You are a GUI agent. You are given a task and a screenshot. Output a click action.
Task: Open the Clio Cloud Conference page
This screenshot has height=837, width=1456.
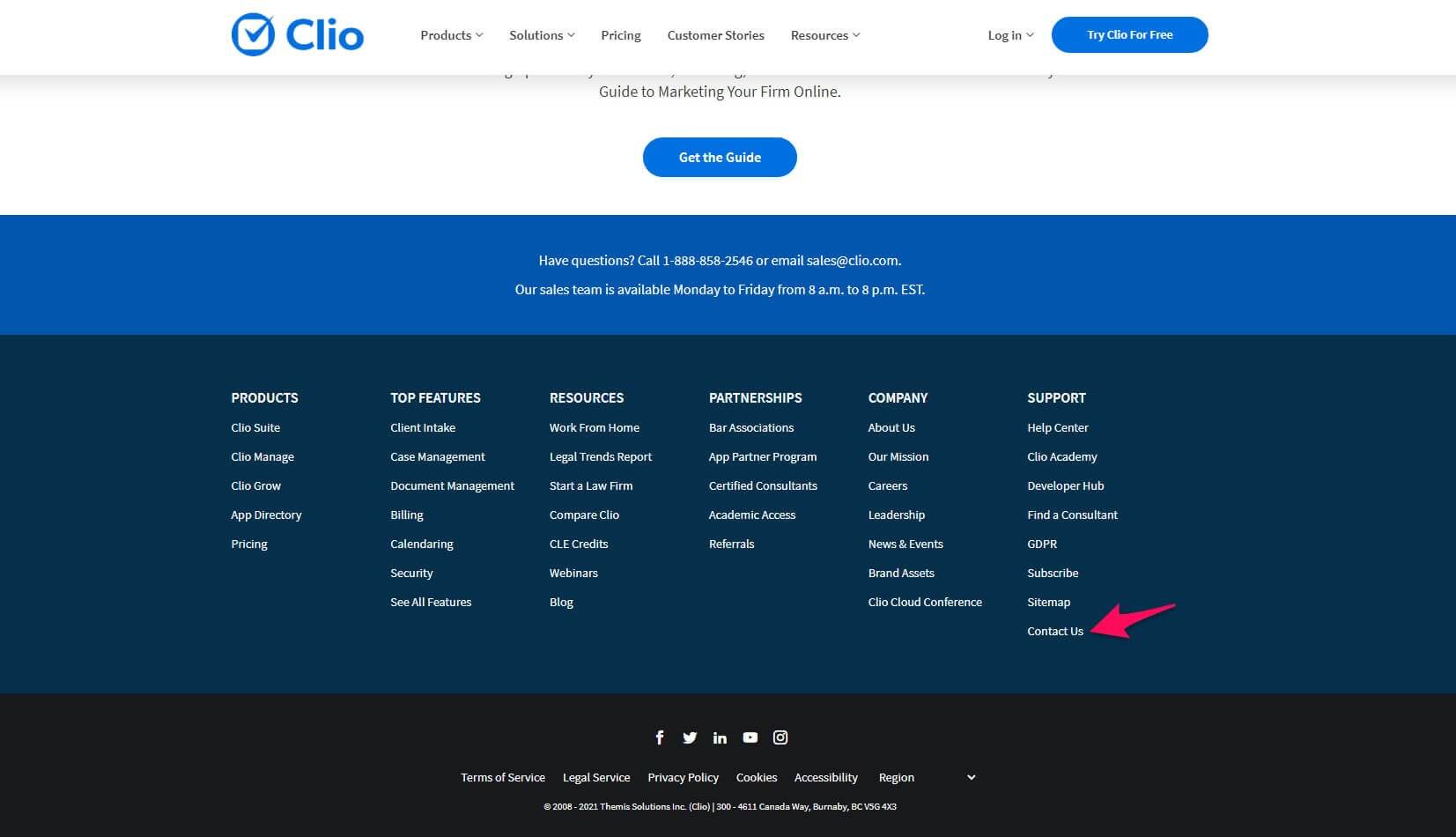click(925, 602)
